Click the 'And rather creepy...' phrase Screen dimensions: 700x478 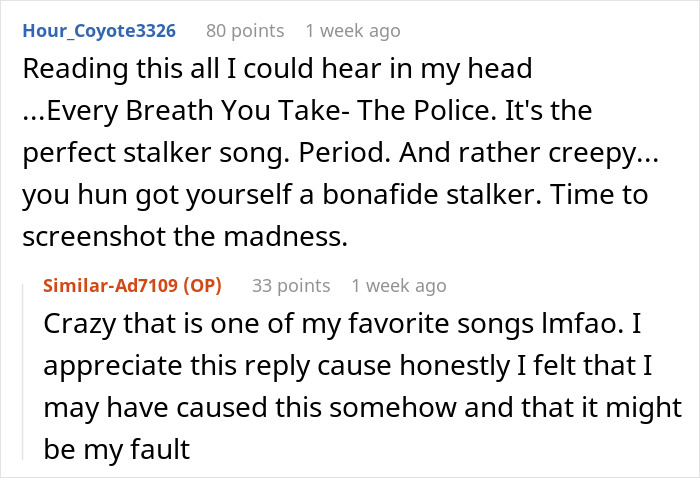[529, 153]
